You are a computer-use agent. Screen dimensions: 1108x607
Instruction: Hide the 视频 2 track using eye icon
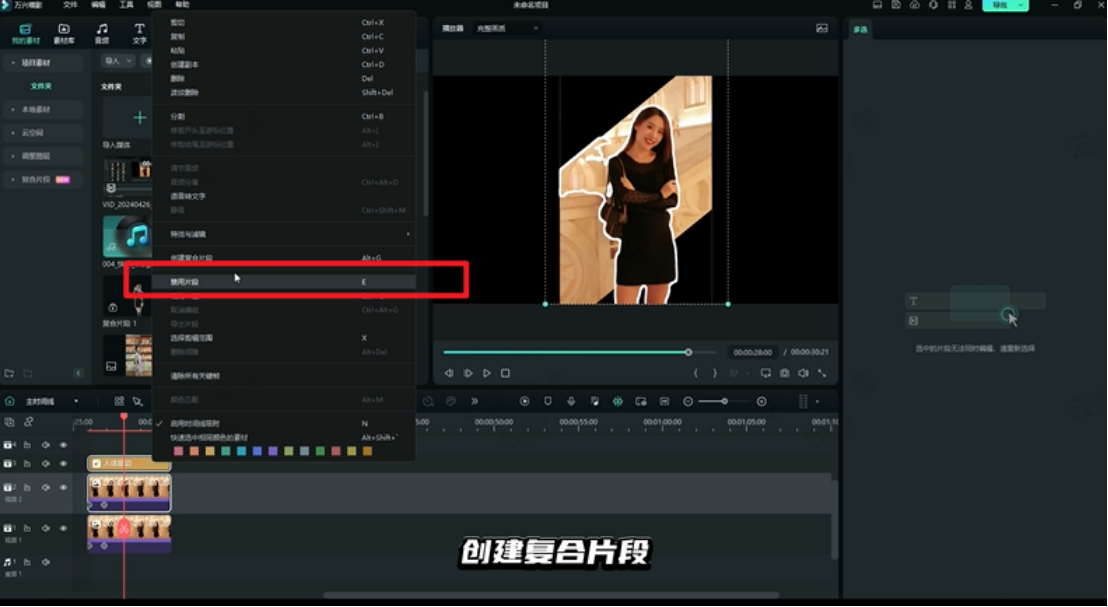(63, 488)
